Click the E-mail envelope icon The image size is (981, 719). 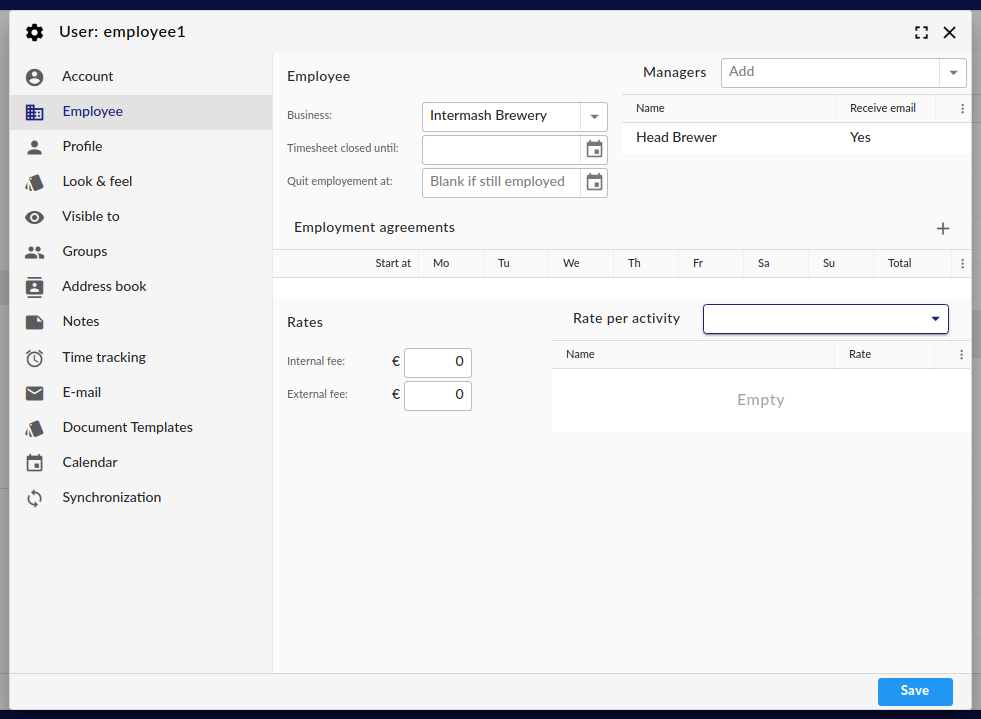coord(34,393)
